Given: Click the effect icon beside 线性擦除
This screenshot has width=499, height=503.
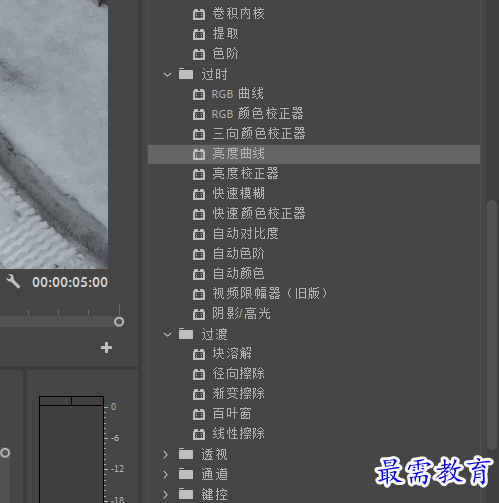Looking at the screenshot, I should [199, 434].
